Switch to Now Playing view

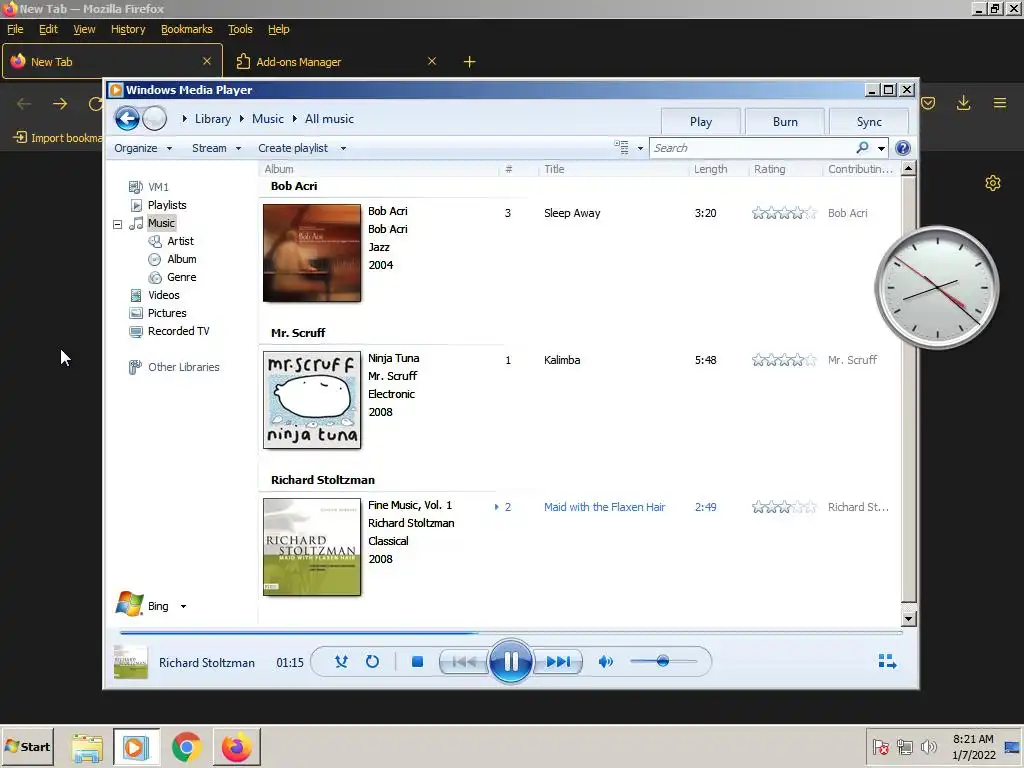[x=887, y=662]
